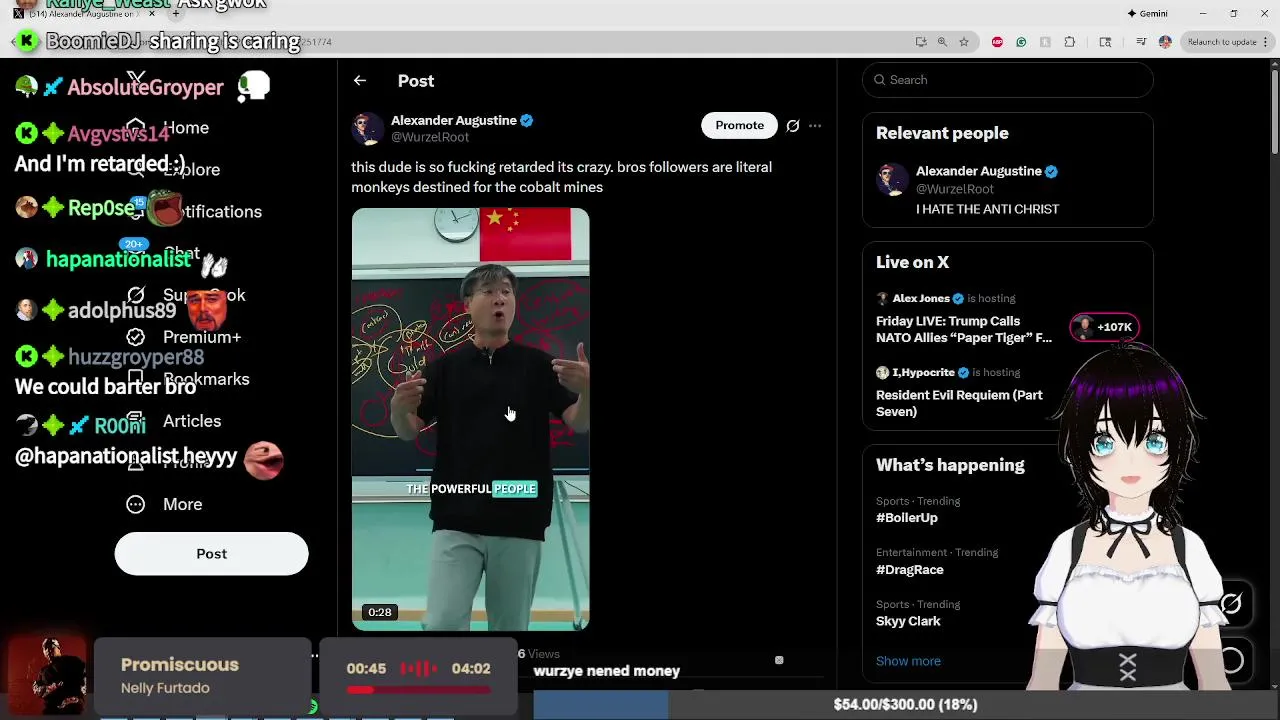Image resolution: width=1280 pixels, height=720 pixels.
Task: Click the More circle icon in sidebar
Action: [136, 504]
